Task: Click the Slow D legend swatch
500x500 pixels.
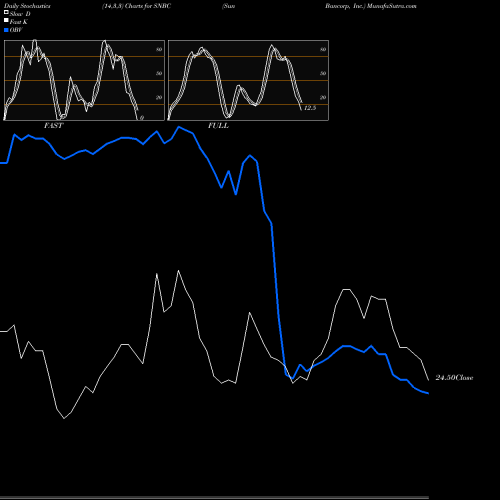Action: click(x=6, y=13)
